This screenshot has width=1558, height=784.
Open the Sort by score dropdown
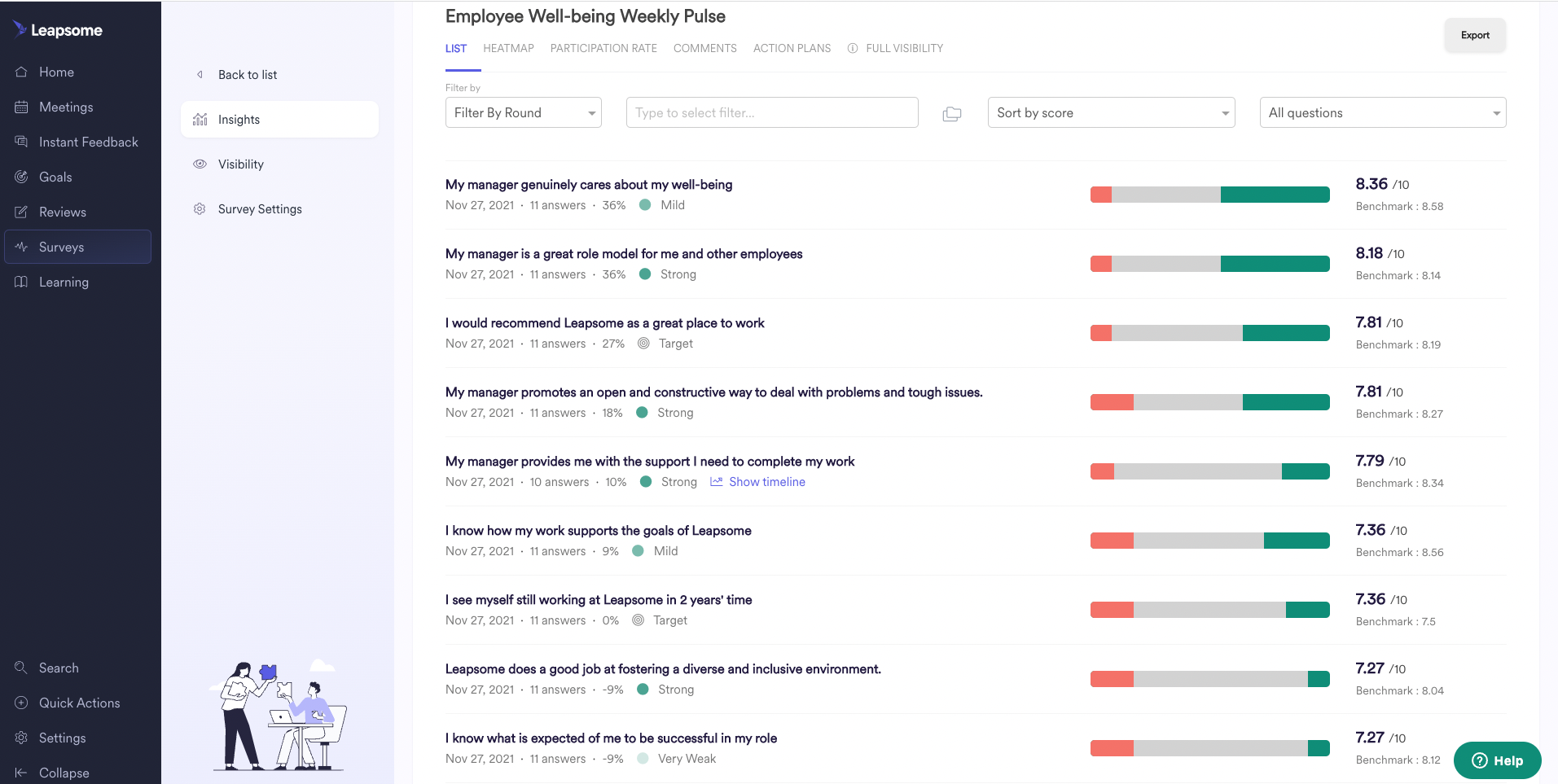click(1111, 112)
